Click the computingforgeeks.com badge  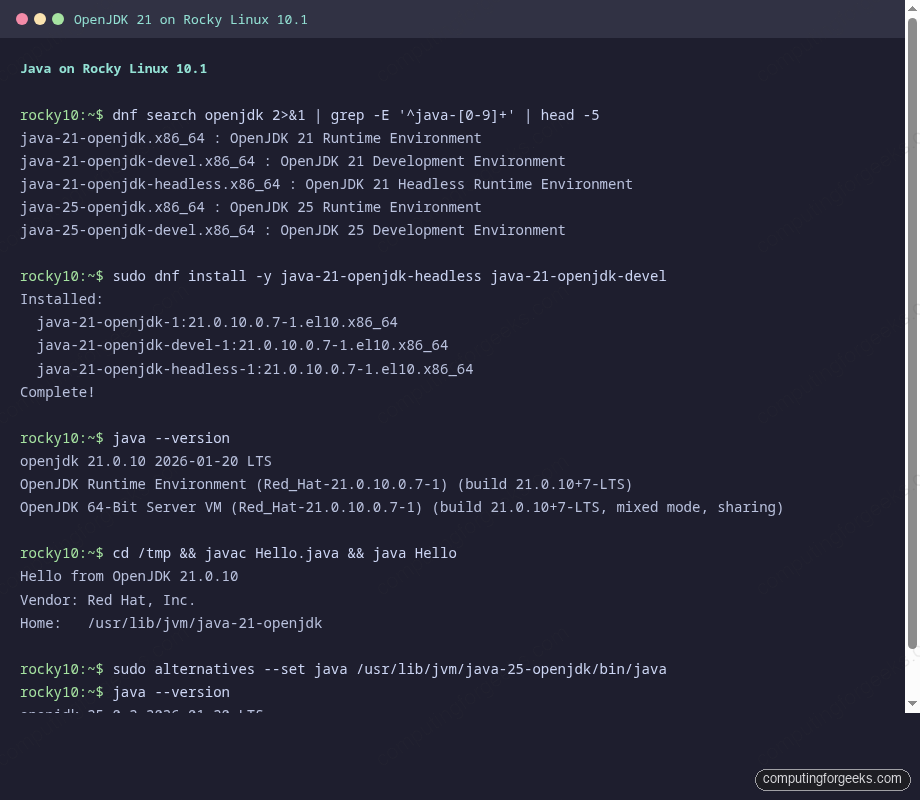click(x=832, y=779)
